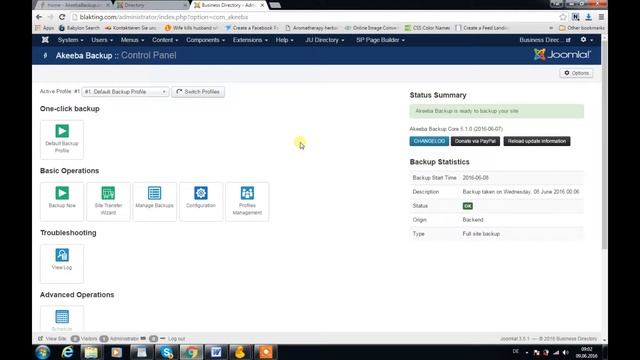
Task: Launch Internet Explorer from taskbar
Action: pos(67,352)
